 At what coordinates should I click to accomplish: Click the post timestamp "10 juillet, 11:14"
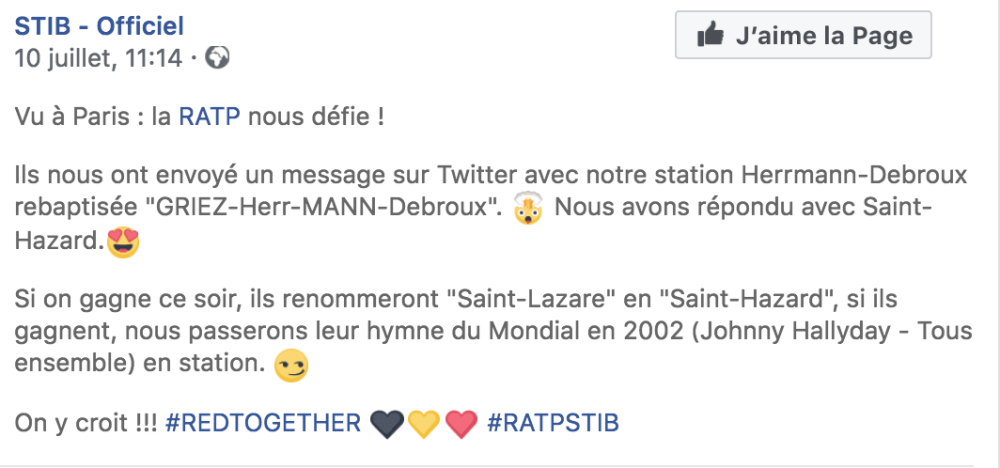click(x=98, y=58)
